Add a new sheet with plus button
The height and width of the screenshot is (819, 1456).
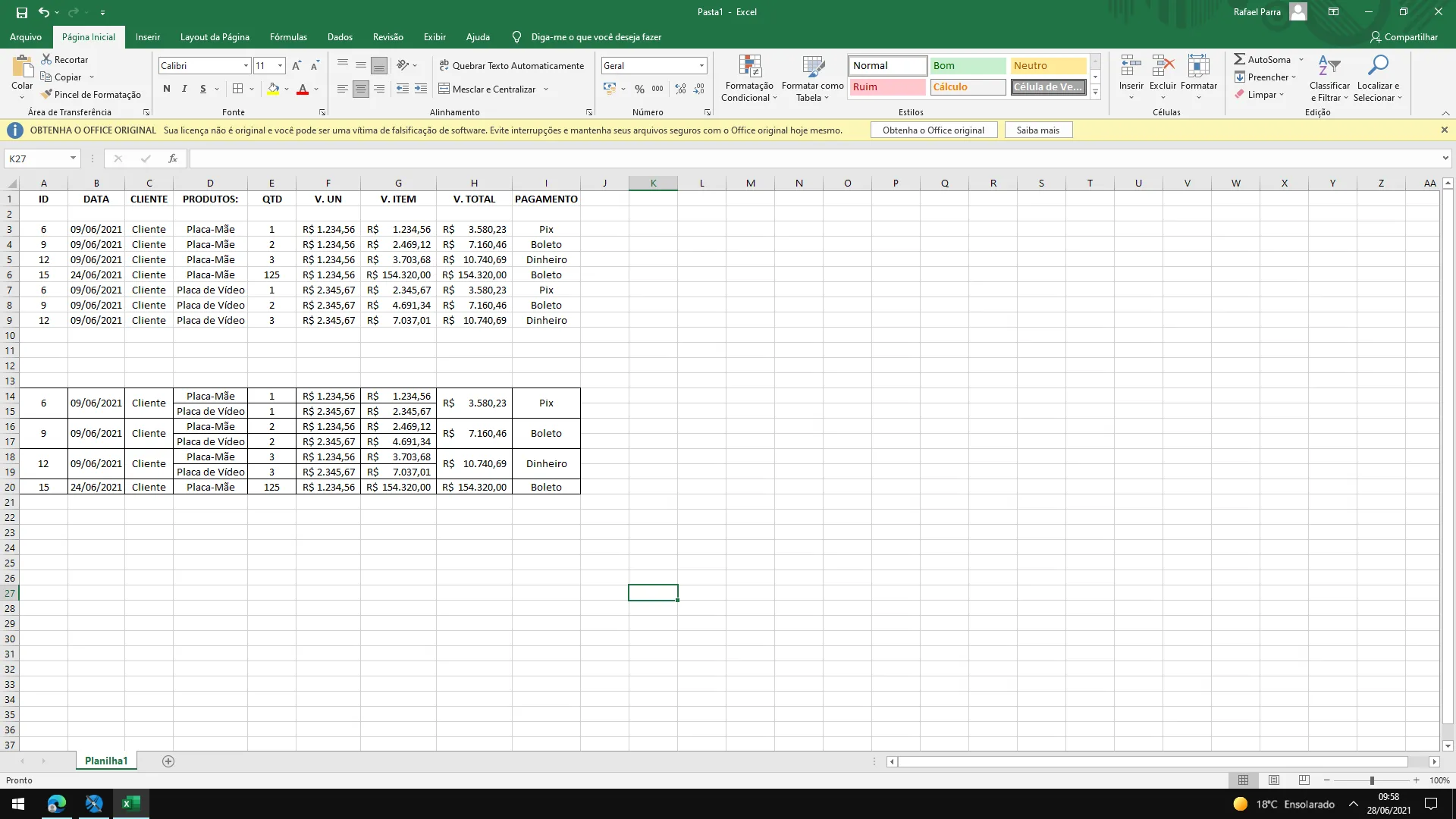click(x=168, y=761)
